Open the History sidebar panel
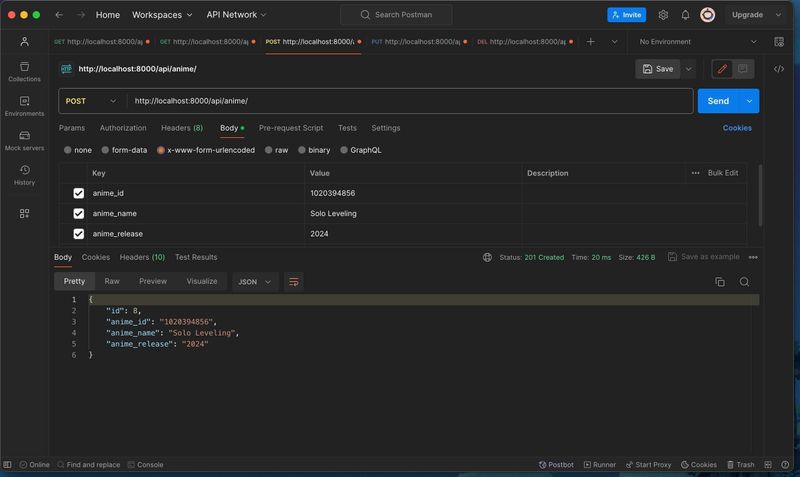Image resolution: width=800 pixels, height=477 pixels. [24, 175]
